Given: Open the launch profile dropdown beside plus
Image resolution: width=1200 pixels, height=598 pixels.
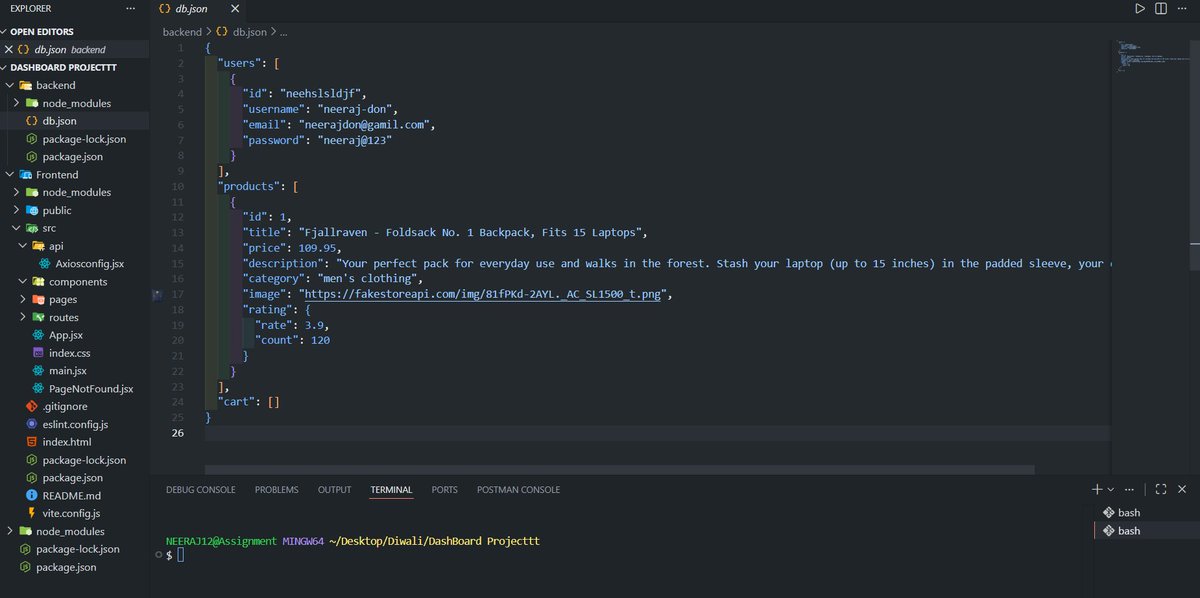Looking at the screenshot, I should (1111, 490).
